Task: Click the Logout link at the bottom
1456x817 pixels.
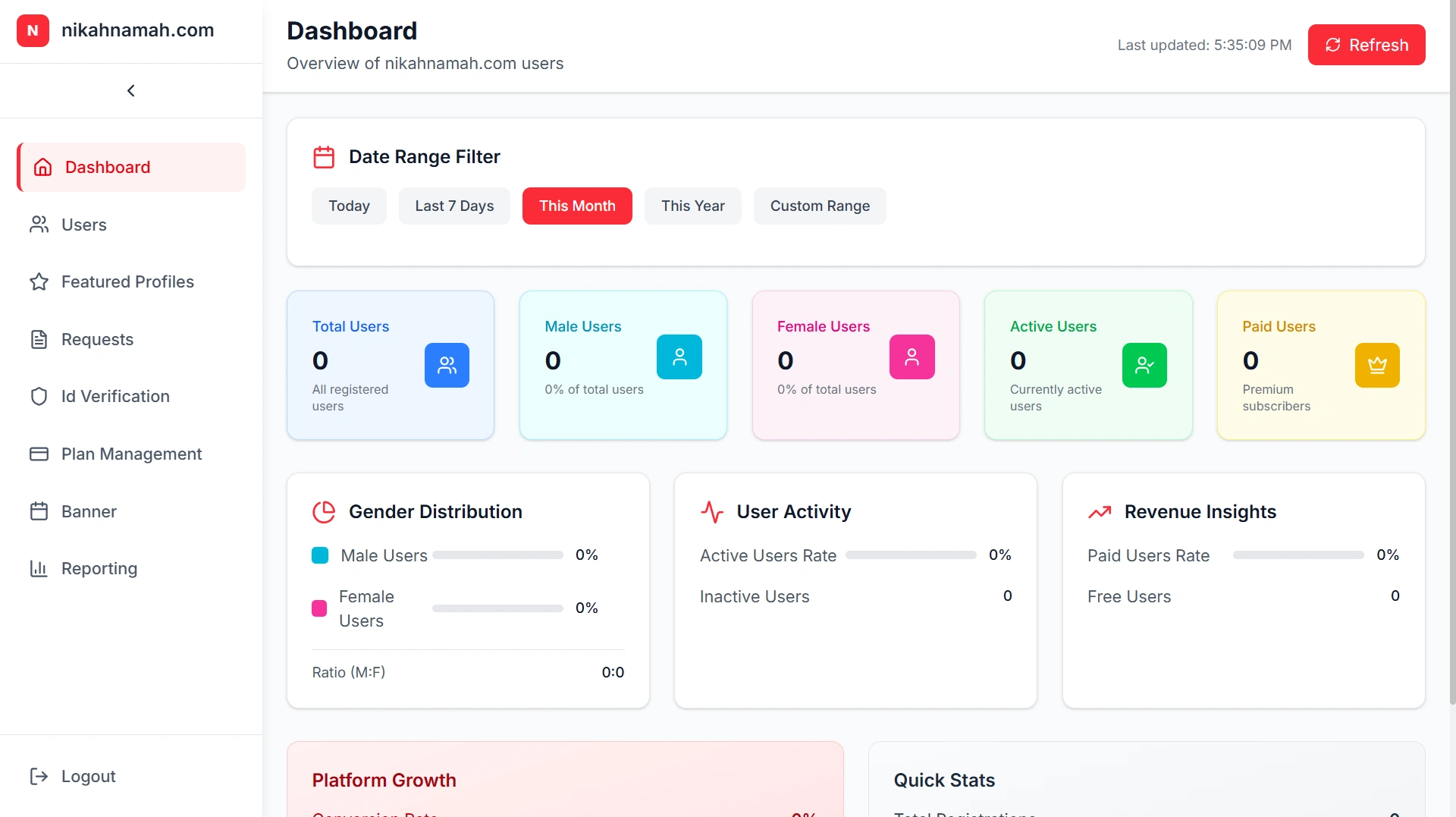Action: [x=89, y=776]
